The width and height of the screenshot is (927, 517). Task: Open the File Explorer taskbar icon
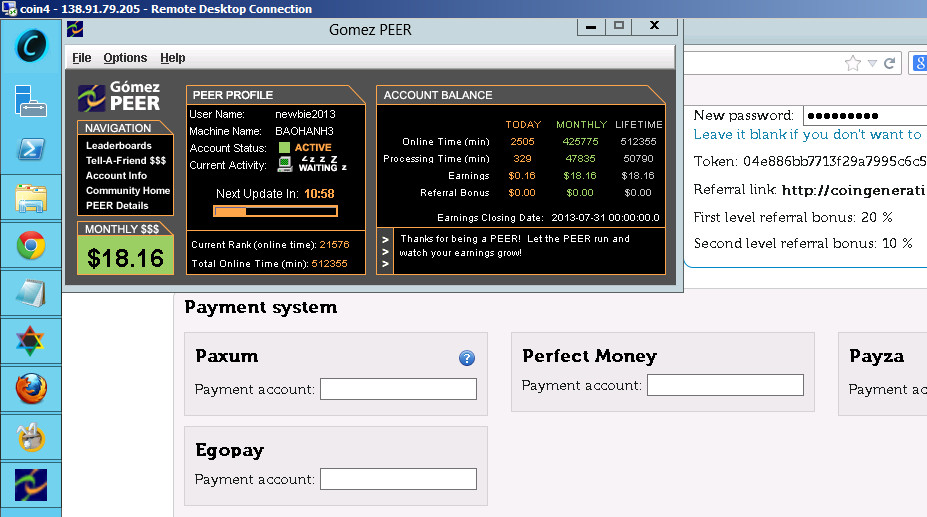tap(31, 198)
